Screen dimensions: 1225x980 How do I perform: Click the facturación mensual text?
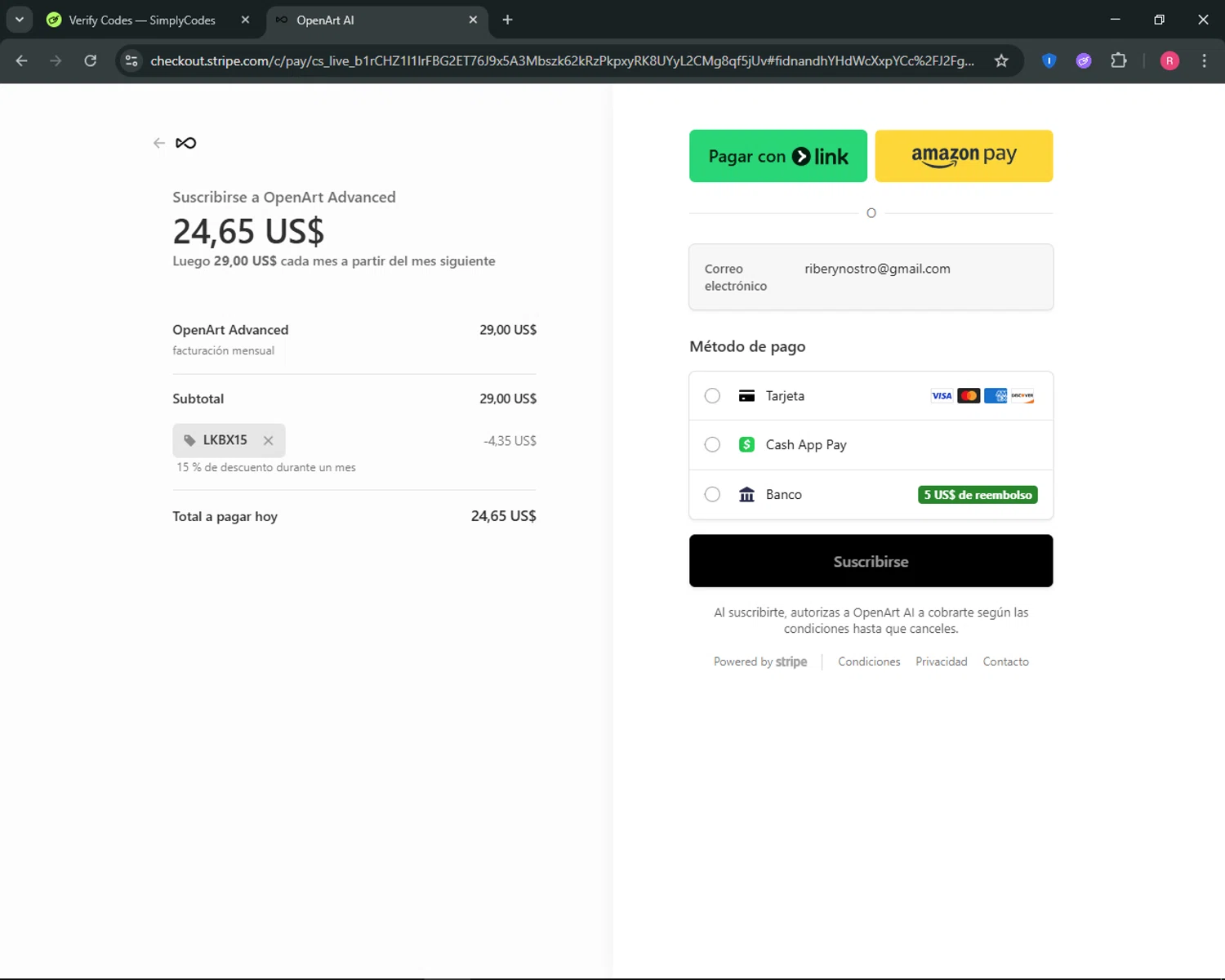point(223,350)
